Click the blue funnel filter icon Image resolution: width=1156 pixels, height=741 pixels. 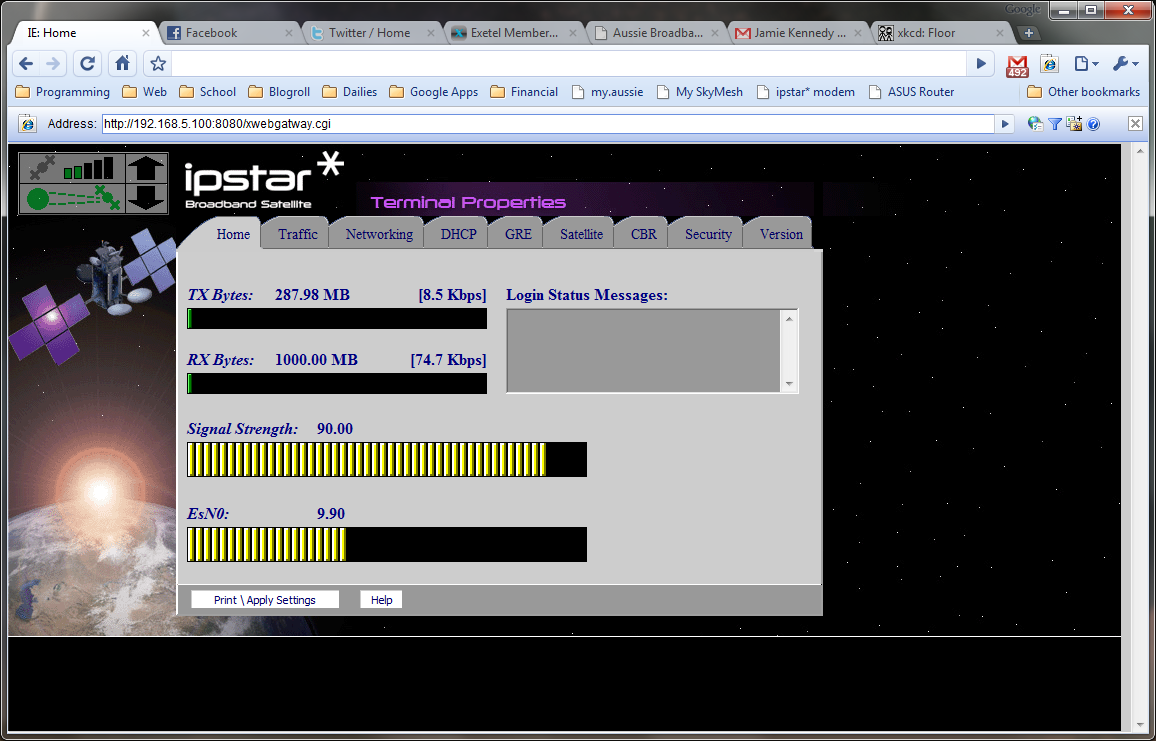1055,124
